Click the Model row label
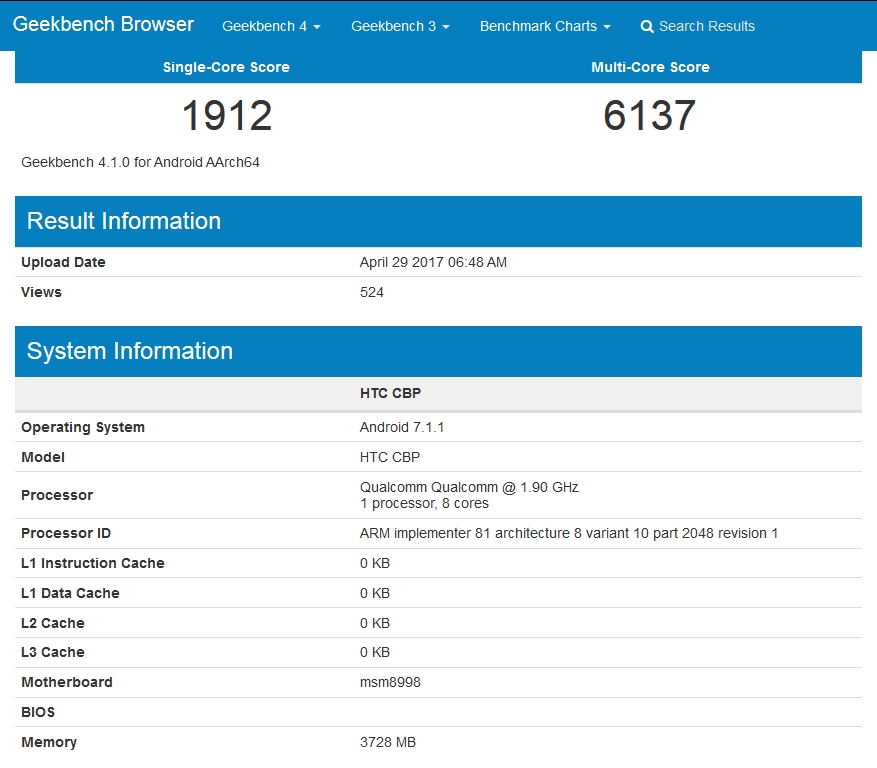Viewport: 877px width, 768px height. pyautogui.click(x=43, y=457)
